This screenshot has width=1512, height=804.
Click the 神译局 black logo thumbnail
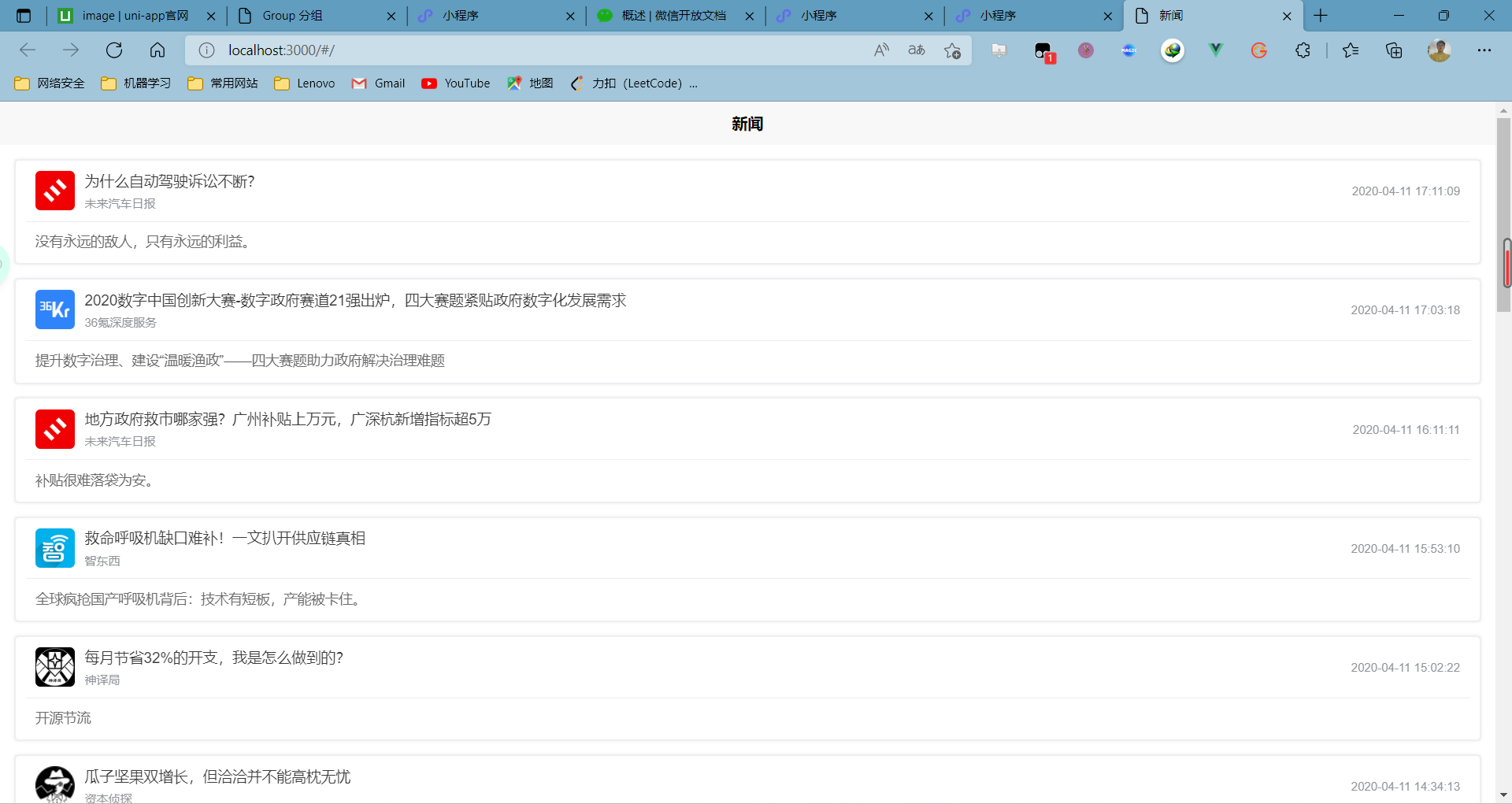(x=55, y=667)
